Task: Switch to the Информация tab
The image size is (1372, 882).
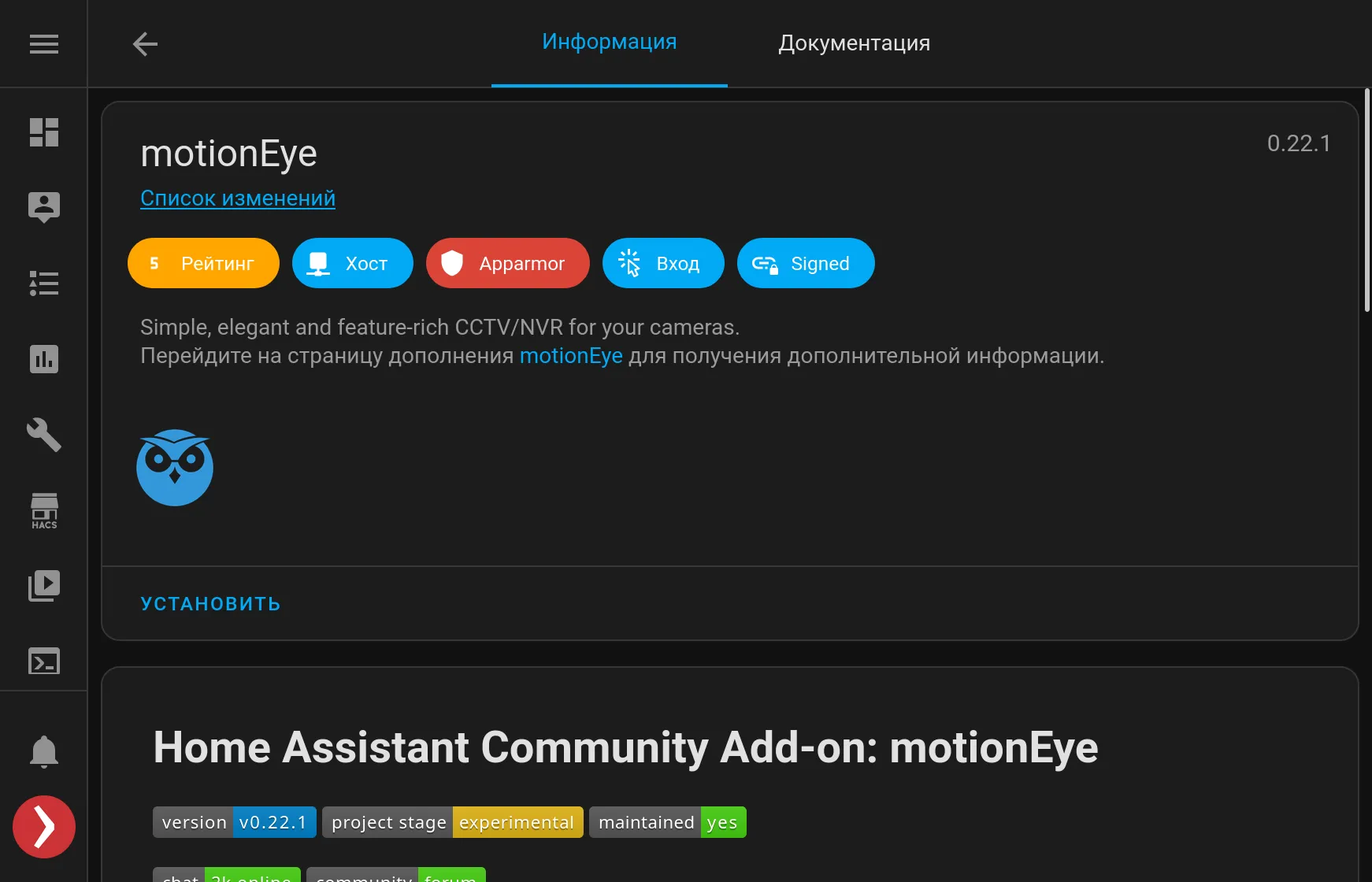Action: (x=610, y=42)
